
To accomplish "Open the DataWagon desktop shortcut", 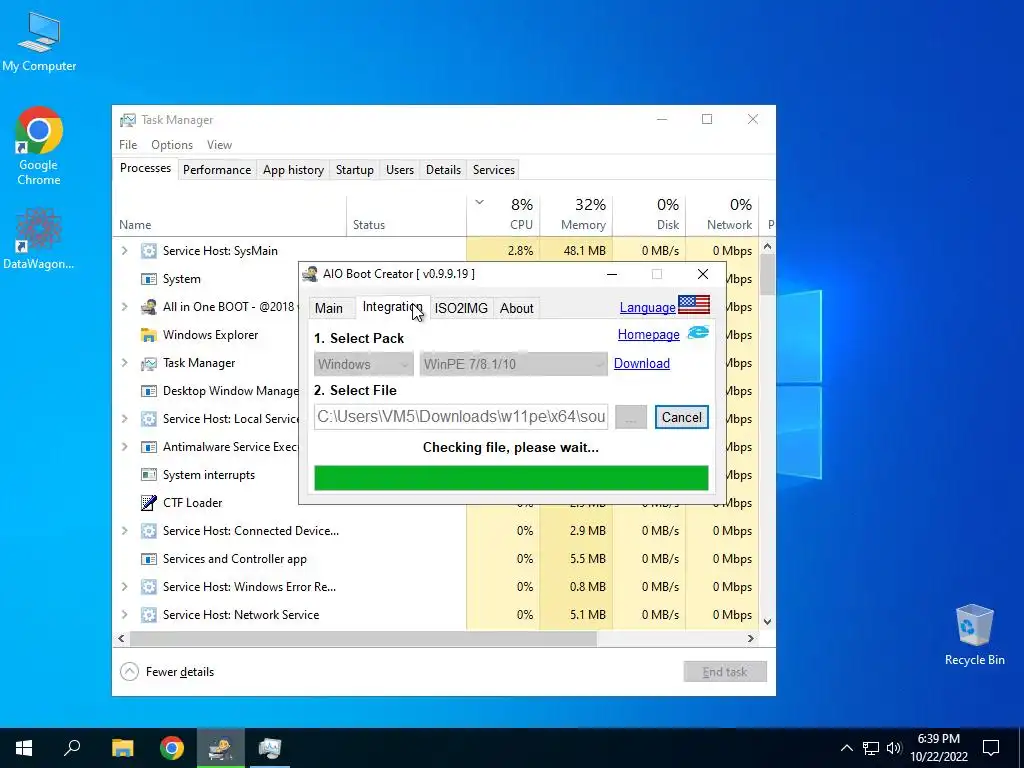I will [39, 238].
